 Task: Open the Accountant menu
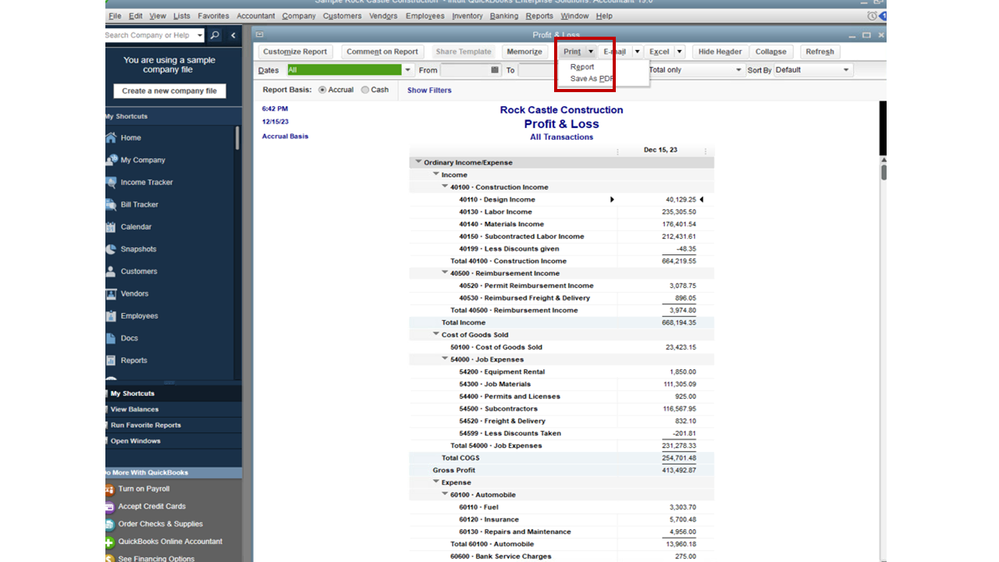click(255, 16)
